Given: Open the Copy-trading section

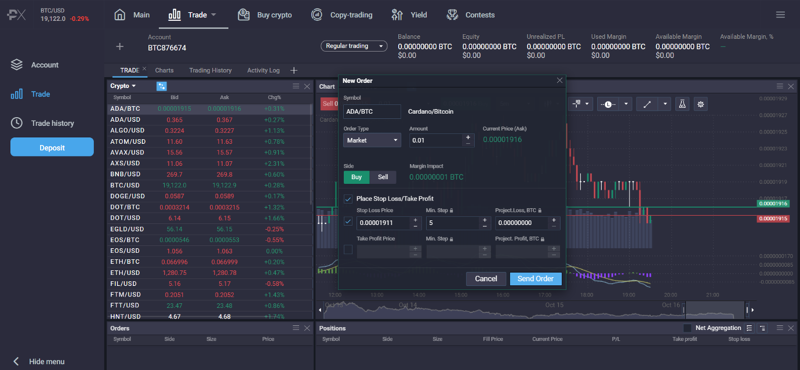Looking at the screenshot, I should click(x=342, y=15).
